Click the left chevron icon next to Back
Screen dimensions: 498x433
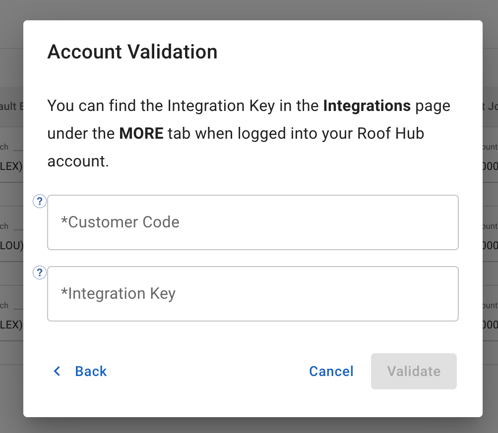click(57, 371)
